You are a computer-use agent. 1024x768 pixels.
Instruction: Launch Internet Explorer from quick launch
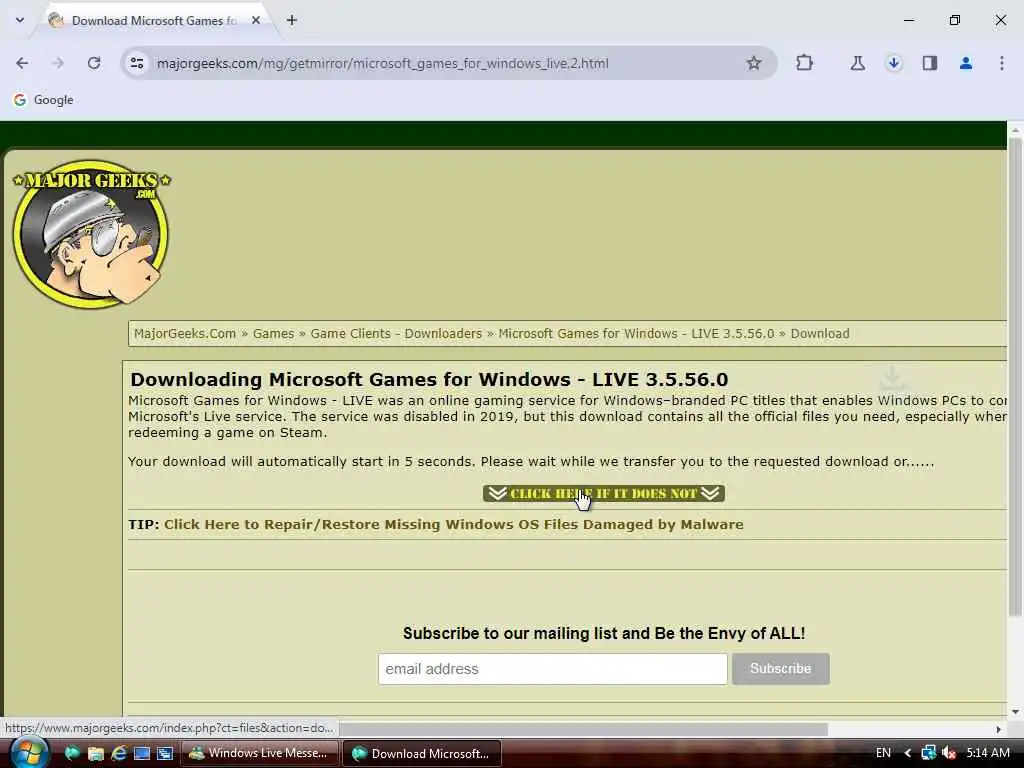118,753
